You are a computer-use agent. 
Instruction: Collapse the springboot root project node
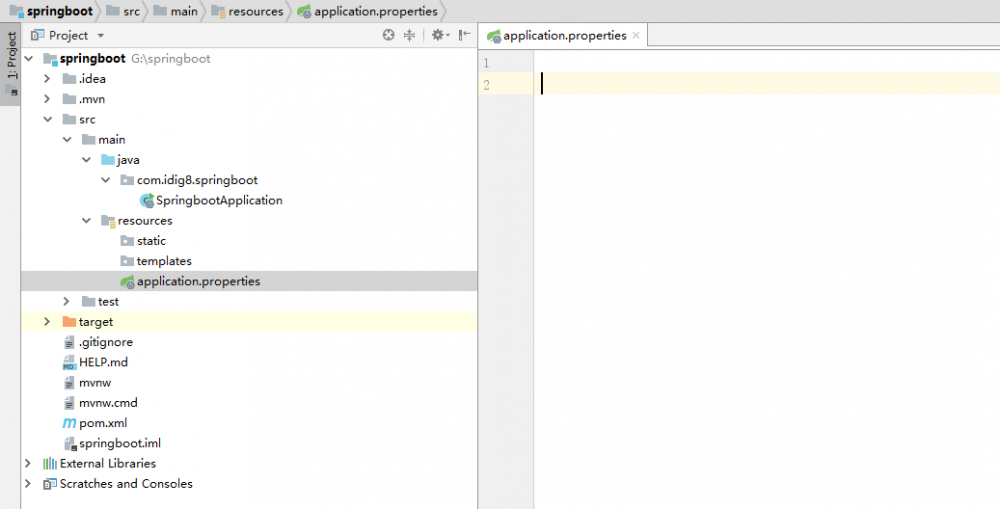28,59
